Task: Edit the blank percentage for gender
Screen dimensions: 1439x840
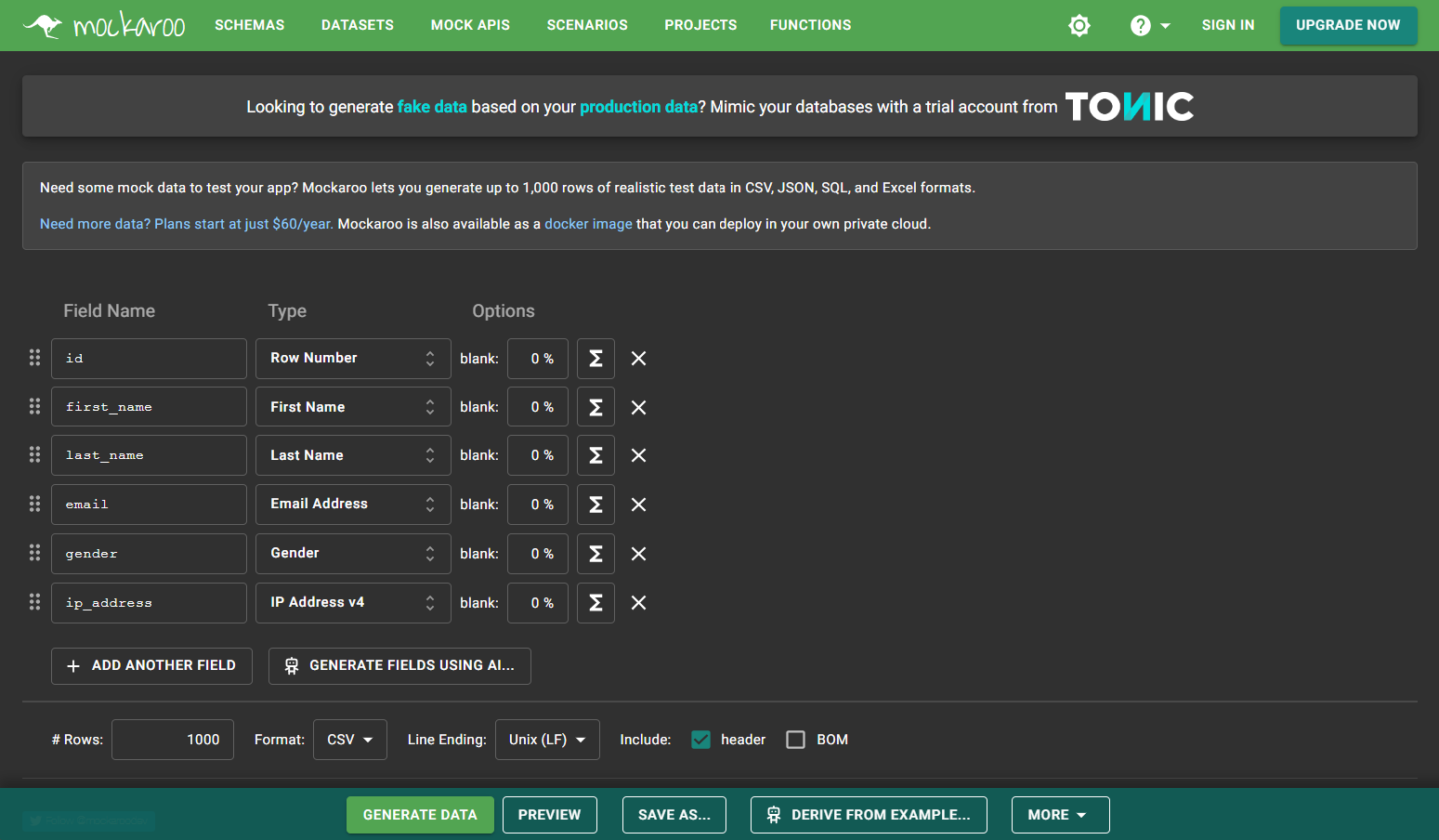Action: pyautogui.click(x=538, y=553)
